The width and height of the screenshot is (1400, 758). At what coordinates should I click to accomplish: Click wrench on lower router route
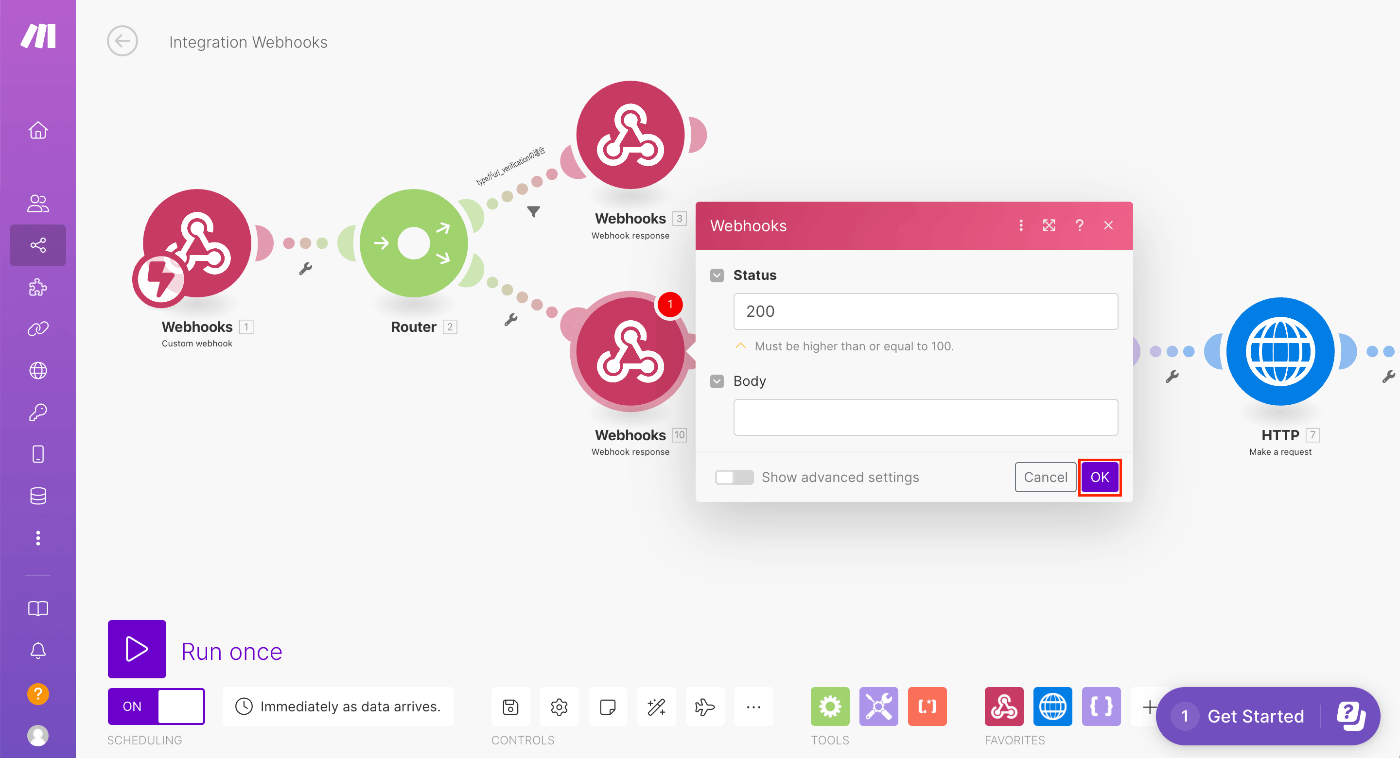pyautogui.click(x=511, y=320)
